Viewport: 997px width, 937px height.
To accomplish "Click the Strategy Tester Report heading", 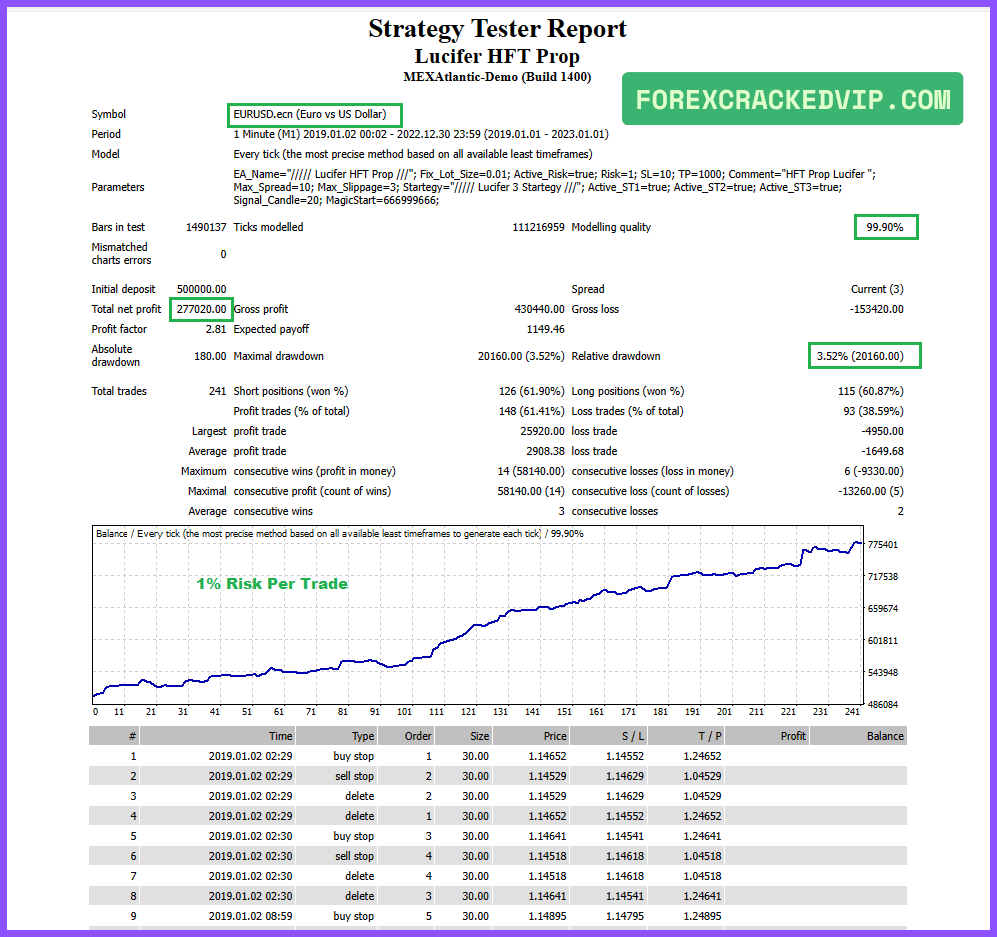I will click(497, 29).
